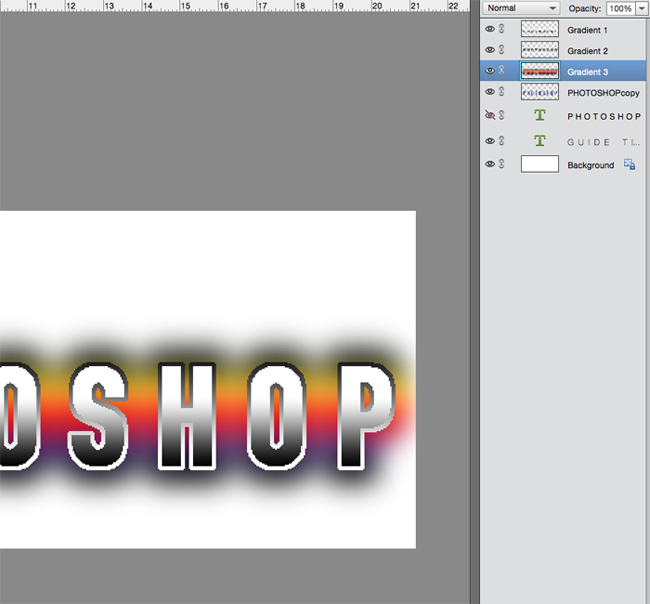Select the layer named Gradient 1
The height and width of the screenshot is (604, 650).
587,30
